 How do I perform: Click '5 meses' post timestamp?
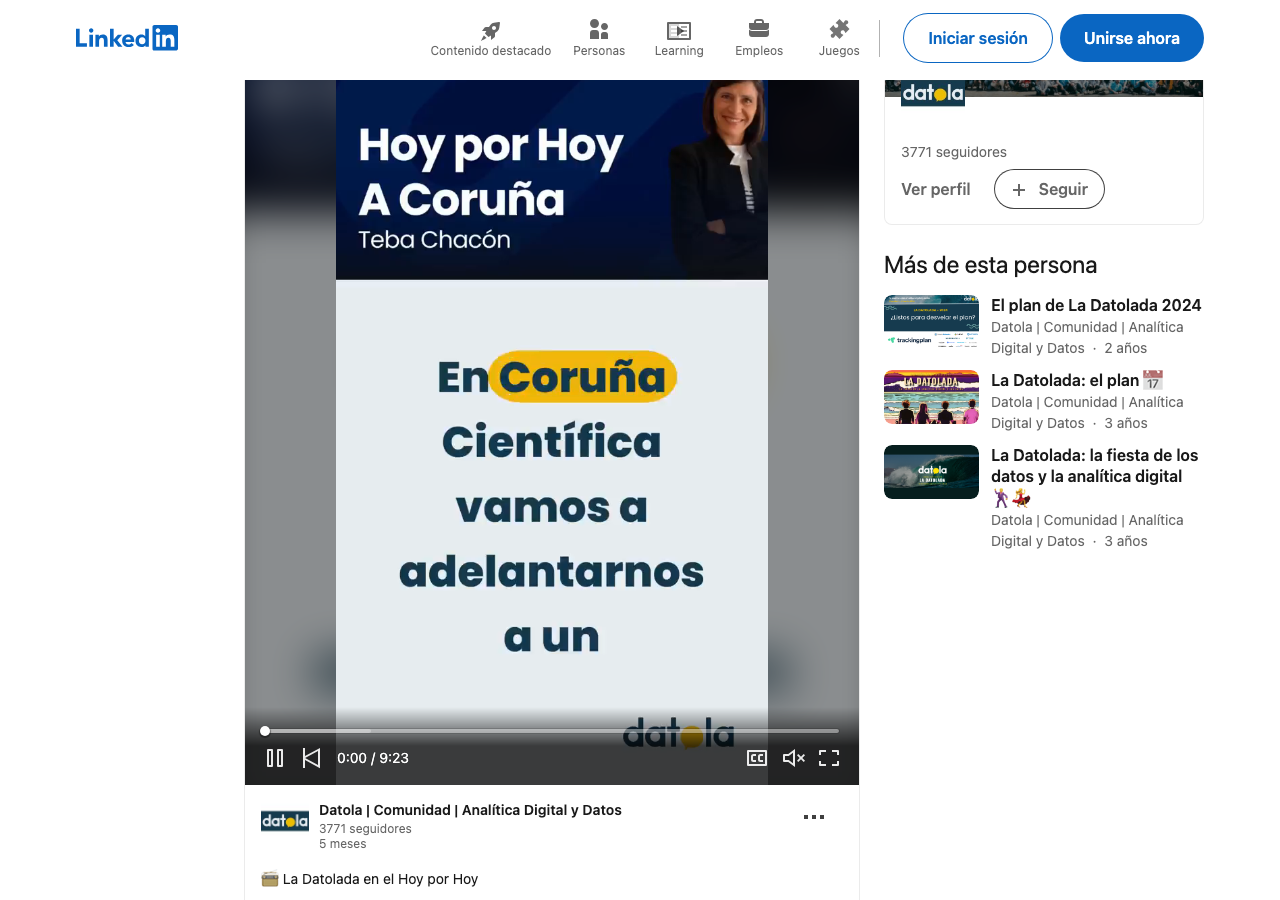point(343,844)
